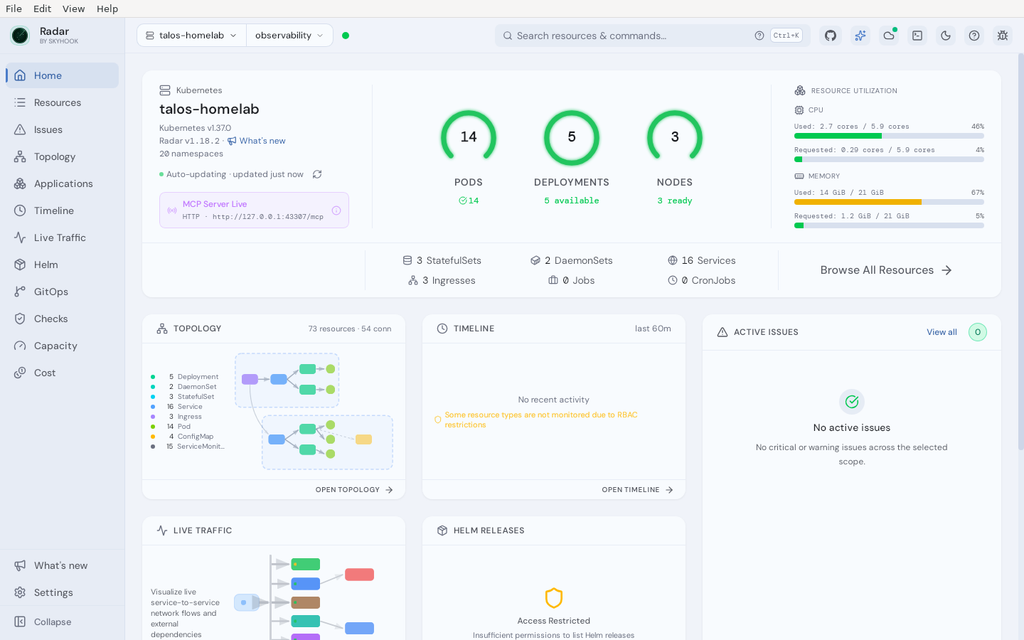Click the Deployments gauge showing 5
Screen dimensions: 1024x640
571,137
